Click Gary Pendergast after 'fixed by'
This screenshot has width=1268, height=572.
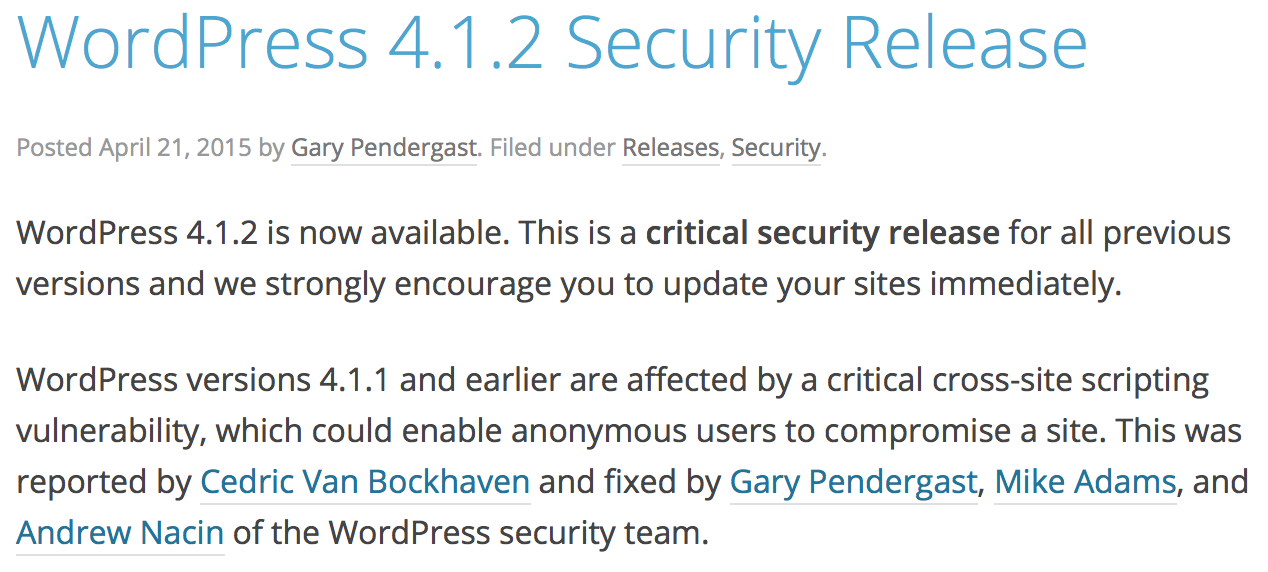click(x=853, y=483)
